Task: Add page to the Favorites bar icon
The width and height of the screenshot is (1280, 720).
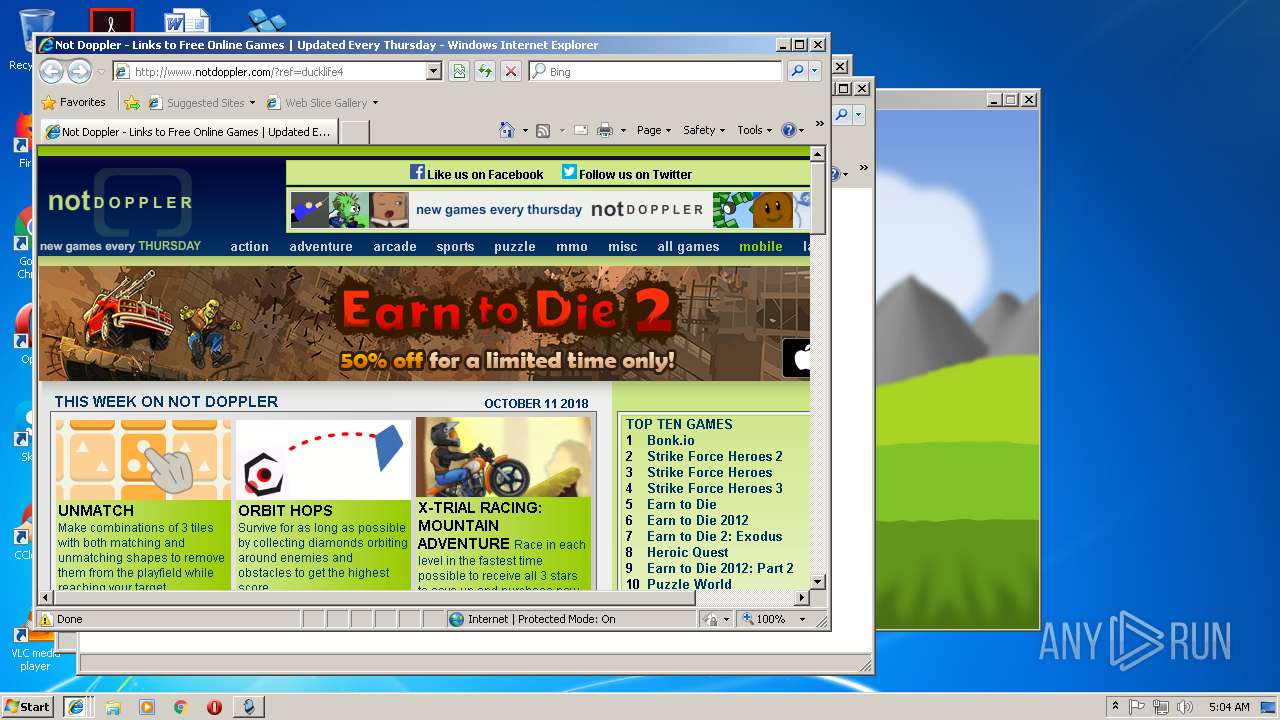Action: coord(132,102)
